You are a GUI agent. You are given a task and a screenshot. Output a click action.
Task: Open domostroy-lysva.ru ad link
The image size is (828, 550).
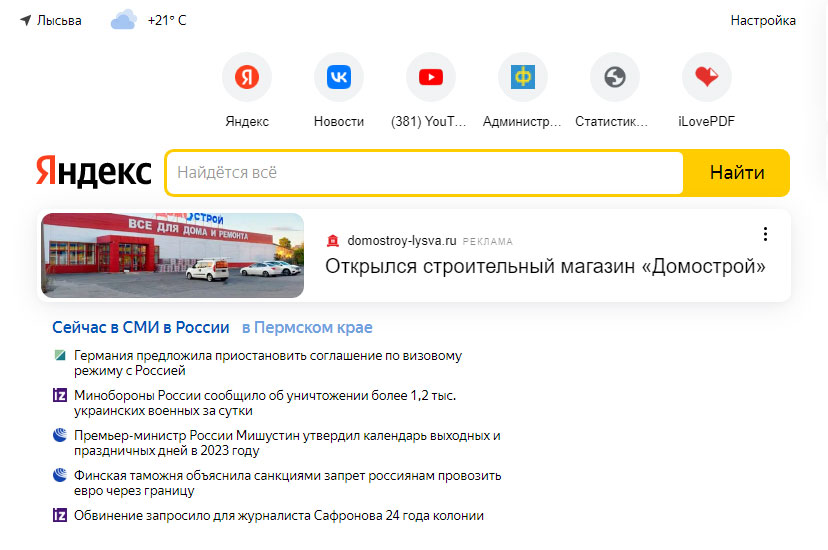pyautogui.click(x=402, y=241)
